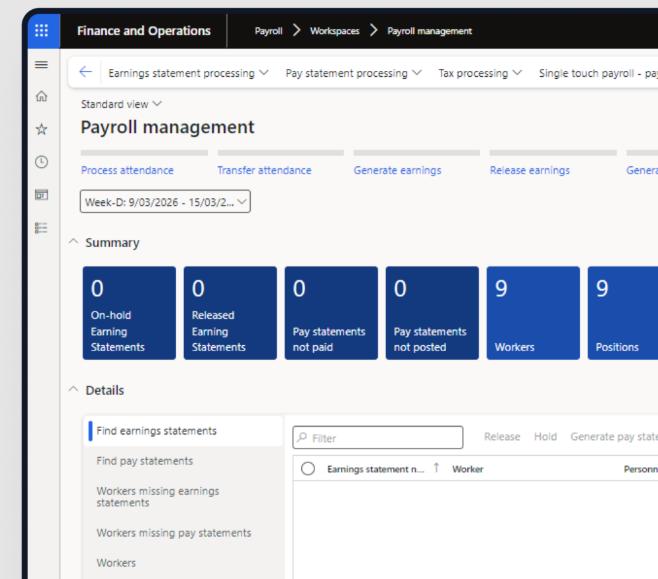Collapse the Details section
Image resolution: width=658 pixels, height=579 pixels.
(73, 390)
